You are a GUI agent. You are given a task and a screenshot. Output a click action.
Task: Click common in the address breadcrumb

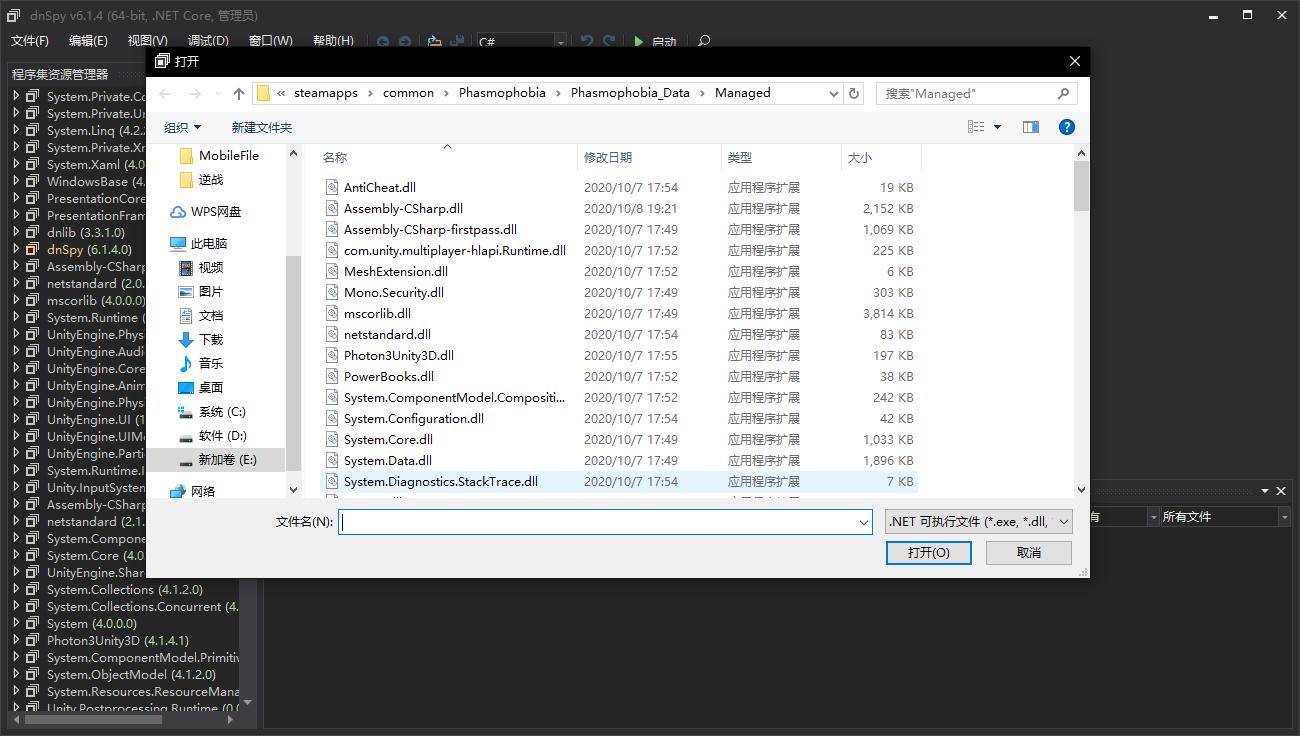(408, 93)
